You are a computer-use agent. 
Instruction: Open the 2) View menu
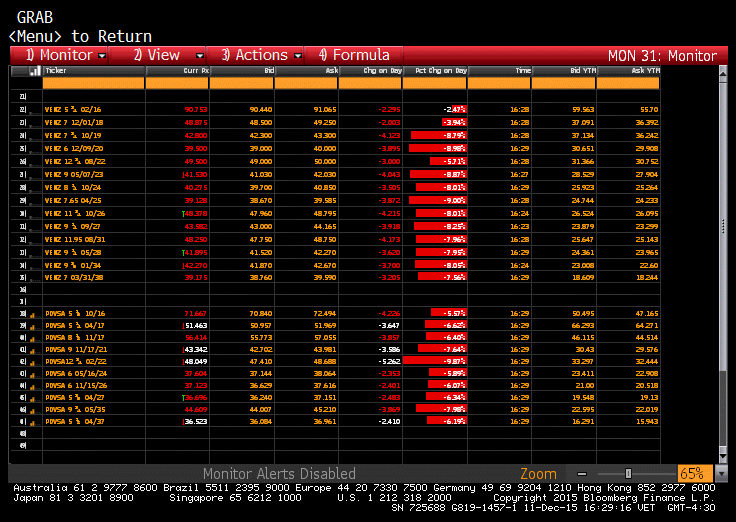(157, 55)
